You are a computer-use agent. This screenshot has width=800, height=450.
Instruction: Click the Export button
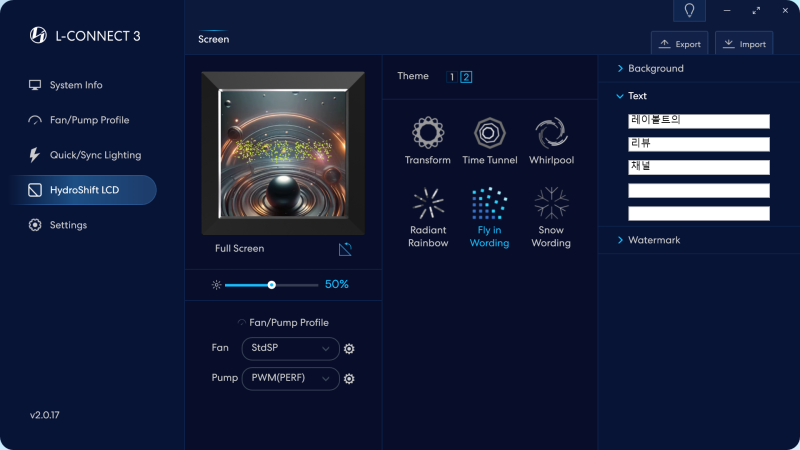point(680,43)
